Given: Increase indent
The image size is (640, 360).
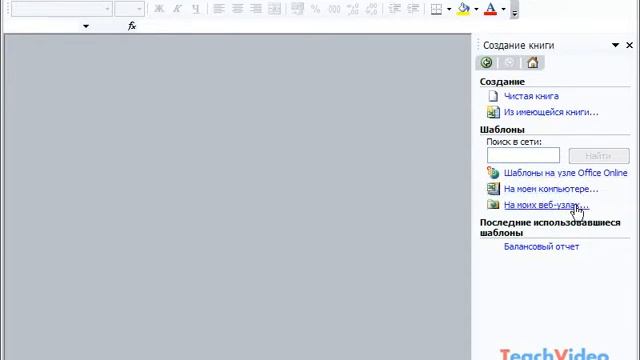Looking at the screenshot, I should click(413, 9).
